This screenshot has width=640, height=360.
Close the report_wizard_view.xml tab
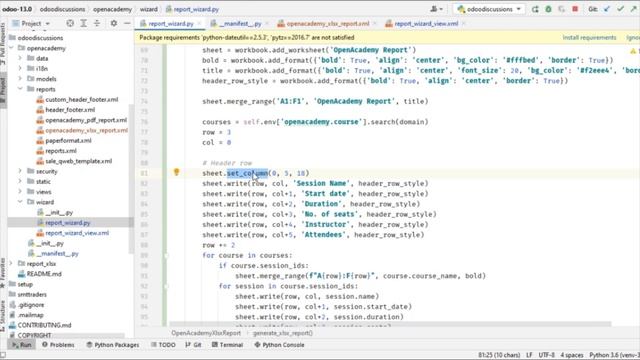pyautogui.click(x=464, y=24)
